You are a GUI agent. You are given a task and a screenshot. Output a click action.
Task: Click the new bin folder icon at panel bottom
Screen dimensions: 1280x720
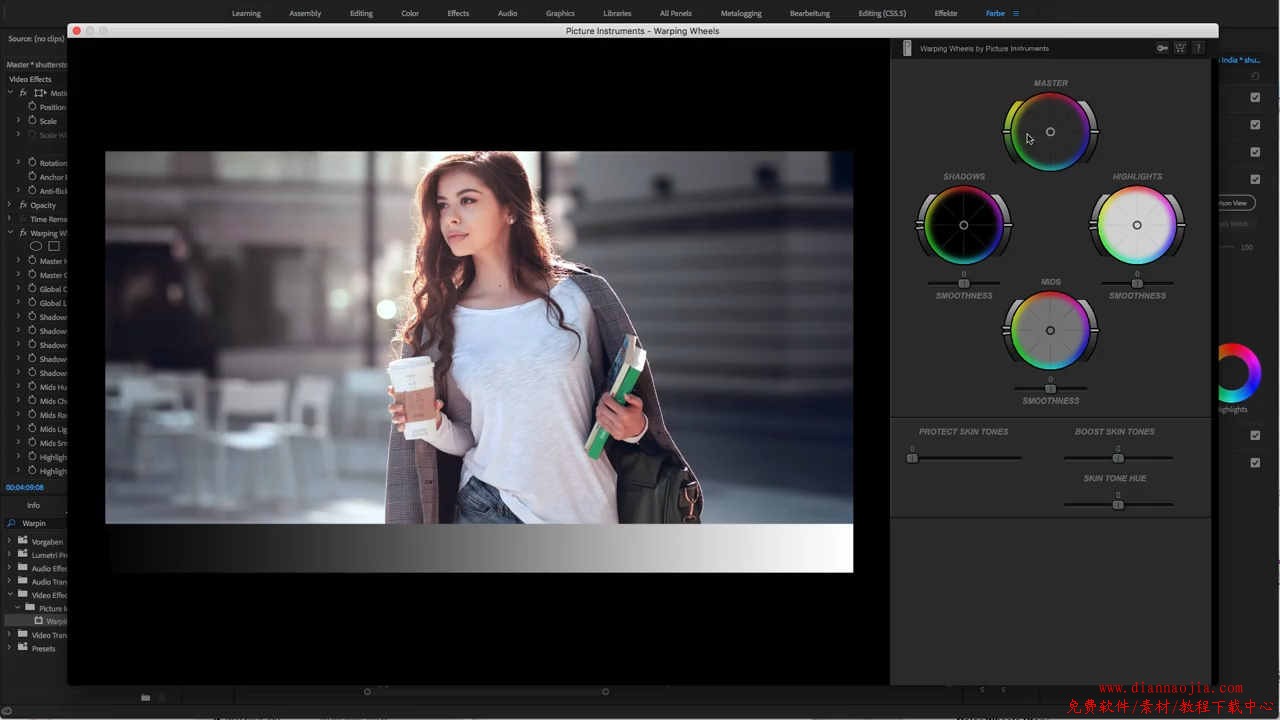[x=145, y=697]
